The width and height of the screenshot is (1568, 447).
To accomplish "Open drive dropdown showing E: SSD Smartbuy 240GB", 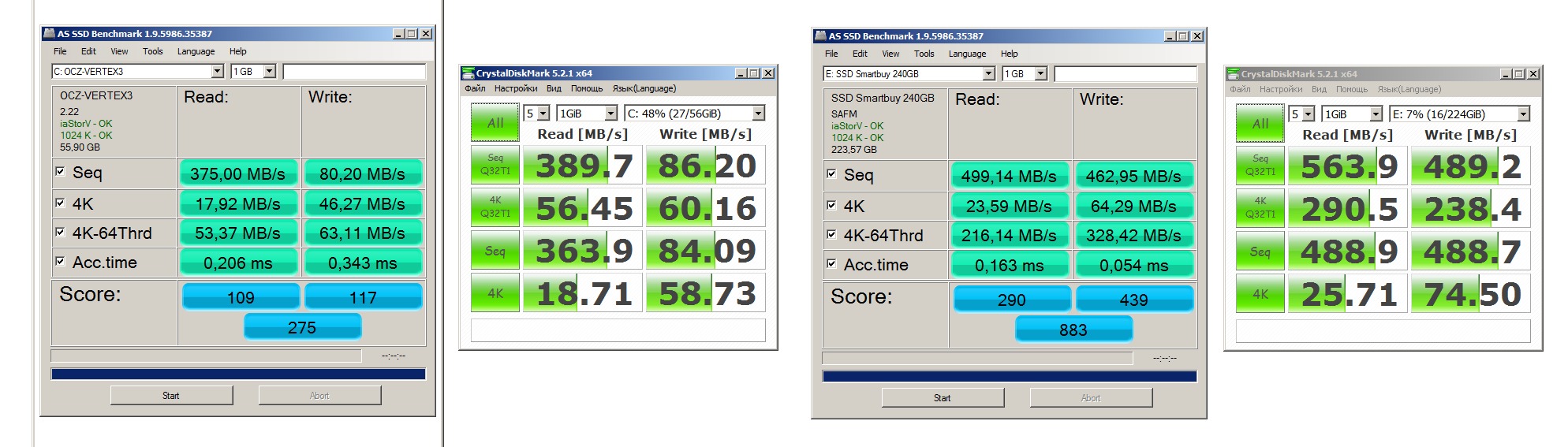I will tap(909, 73).
